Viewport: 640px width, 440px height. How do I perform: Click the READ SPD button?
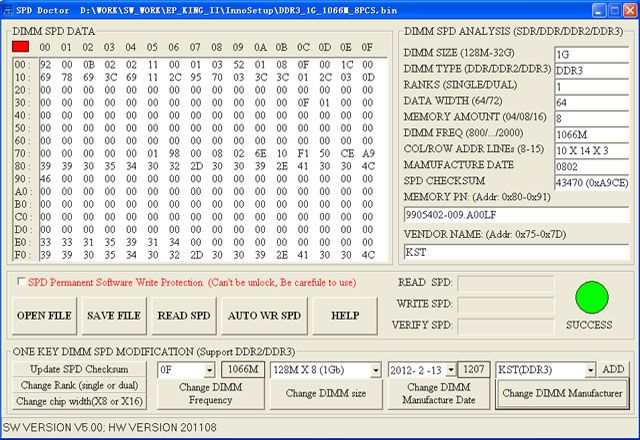coord(184,316)
